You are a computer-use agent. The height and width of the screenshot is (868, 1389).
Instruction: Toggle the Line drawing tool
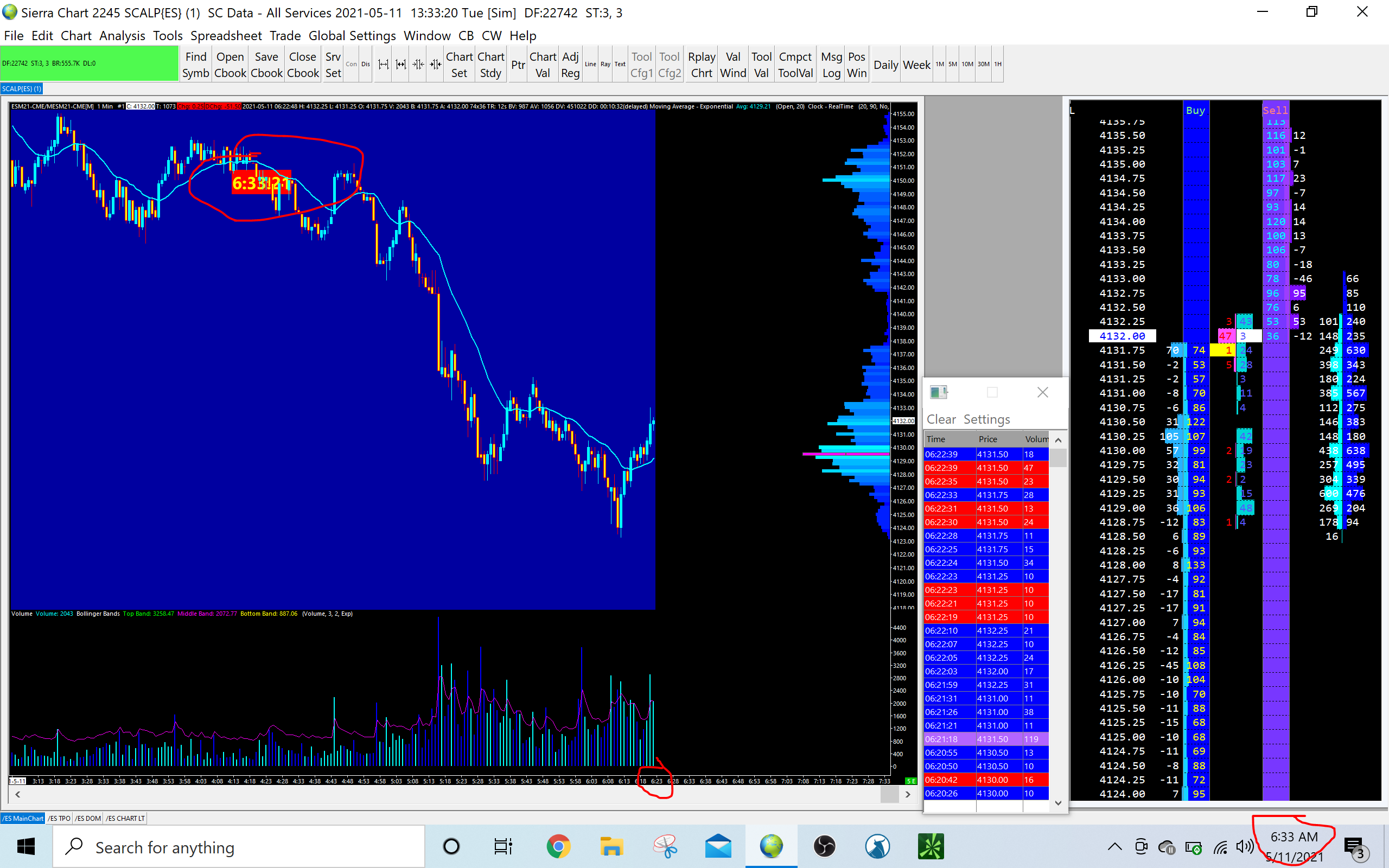coord(590,65)
